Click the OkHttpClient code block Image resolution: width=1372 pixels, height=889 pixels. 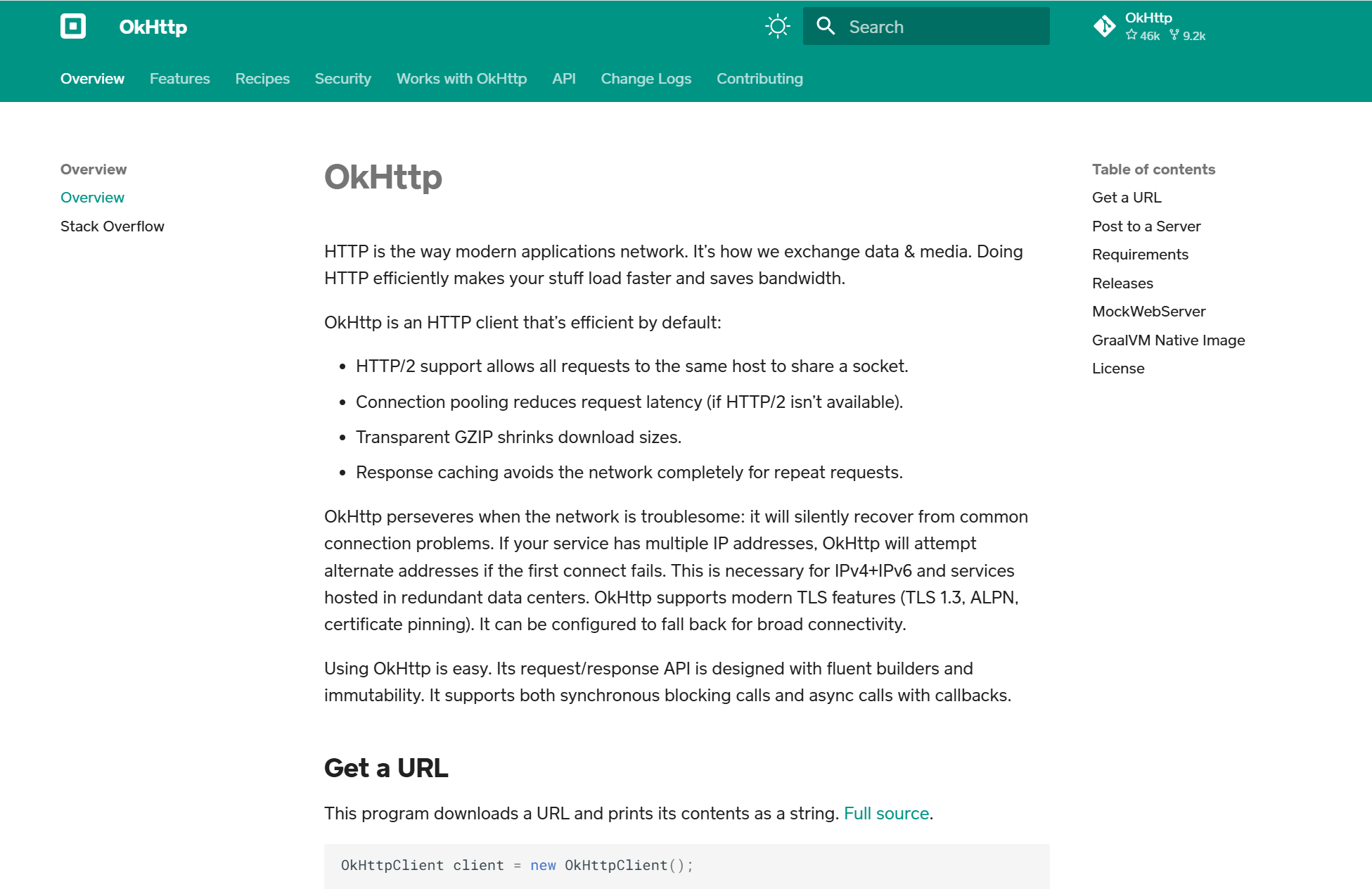(686, 866)
